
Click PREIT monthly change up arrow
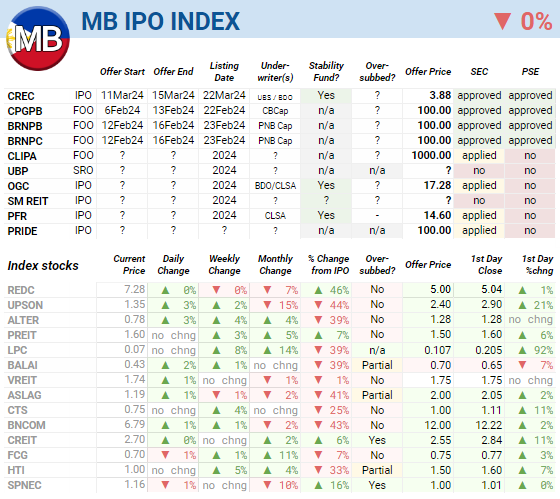click(267, 335)
